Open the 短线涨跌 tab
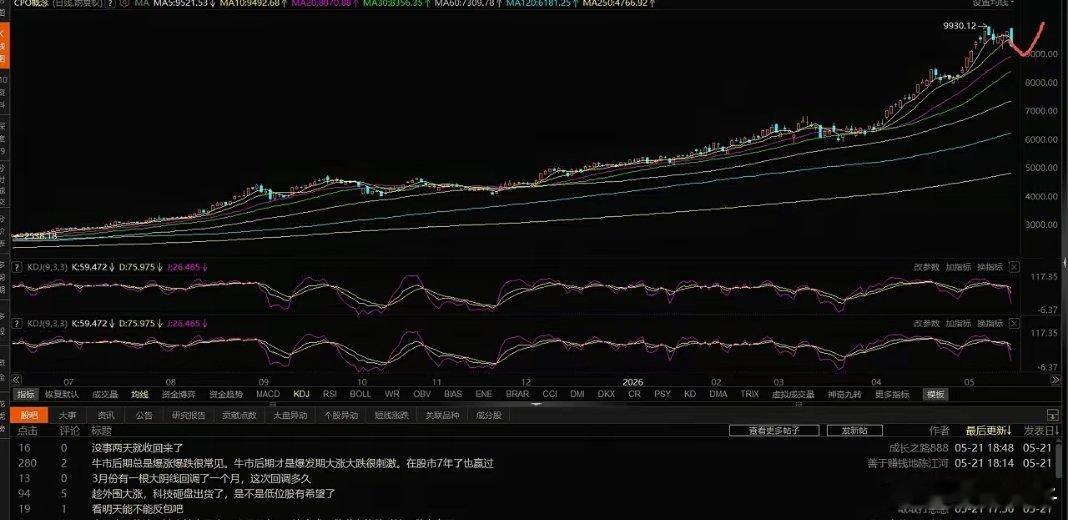 392,414
